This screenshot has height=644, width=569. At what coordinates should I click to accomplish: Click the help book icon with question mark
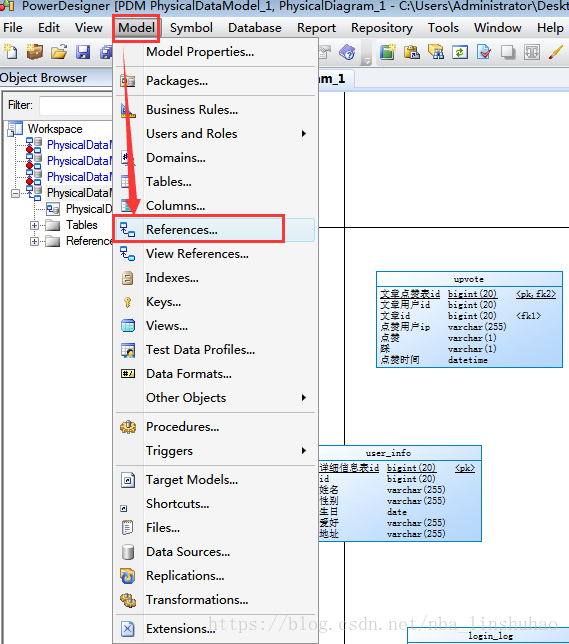click(x=348, y=52)
